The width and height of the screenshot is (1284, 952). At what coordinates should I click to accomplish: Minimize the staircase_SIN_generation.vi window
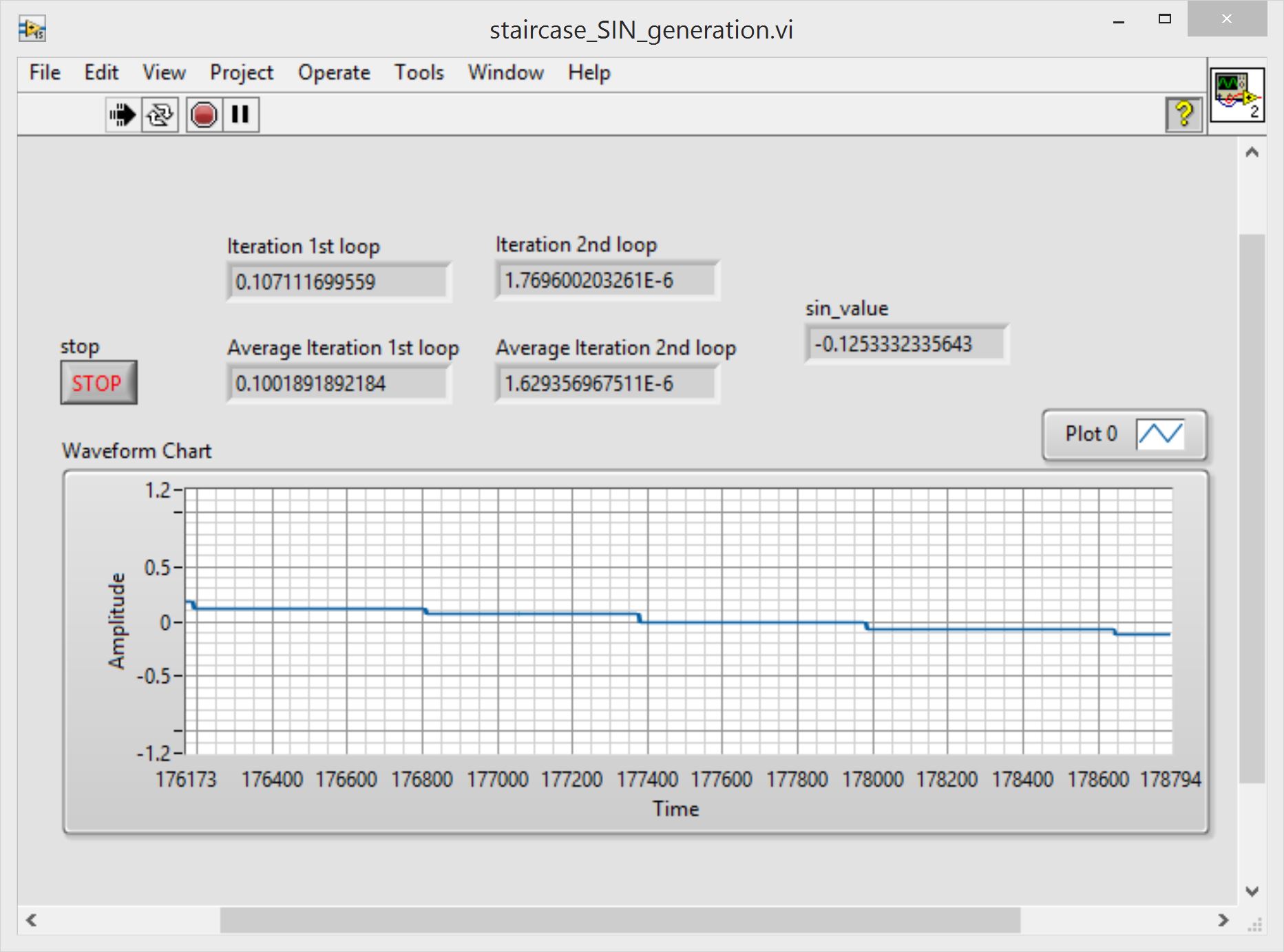pos(1119,20)
